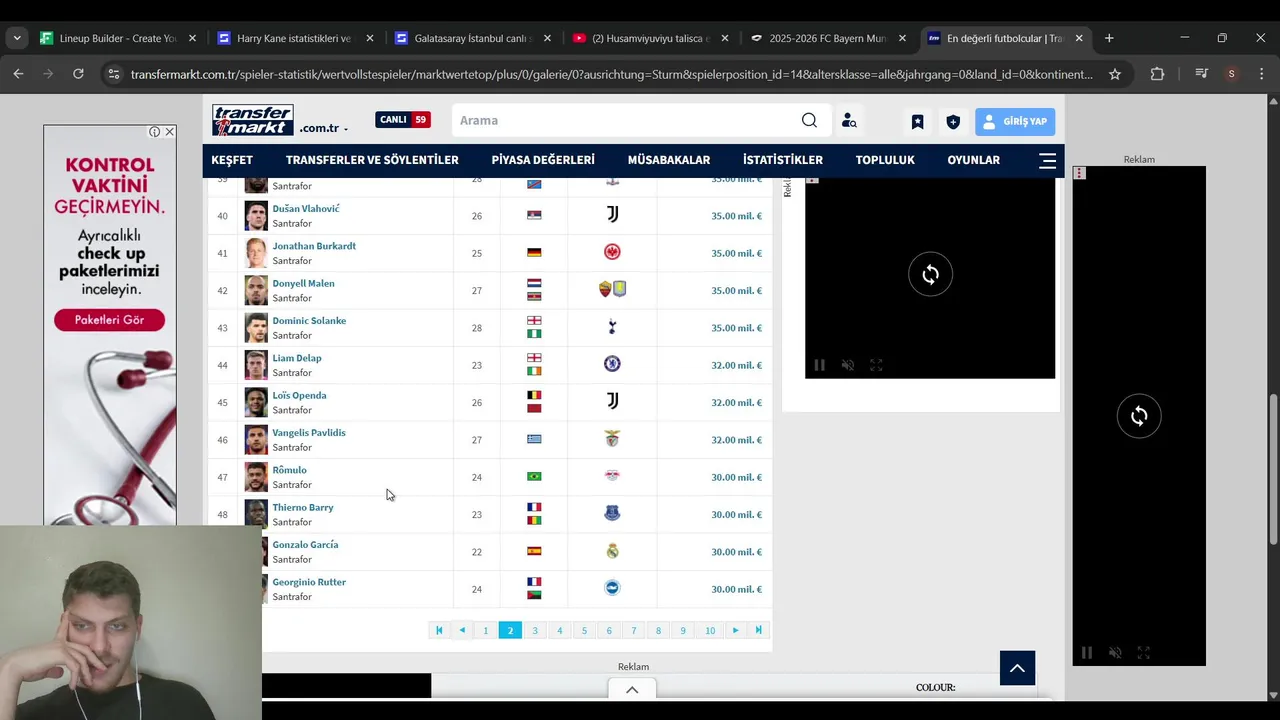This screenshot has height=720, width=1280.
Task: Open Jonathan Burkardt player link
Action: pyautogui.click(x=314, y=246)
